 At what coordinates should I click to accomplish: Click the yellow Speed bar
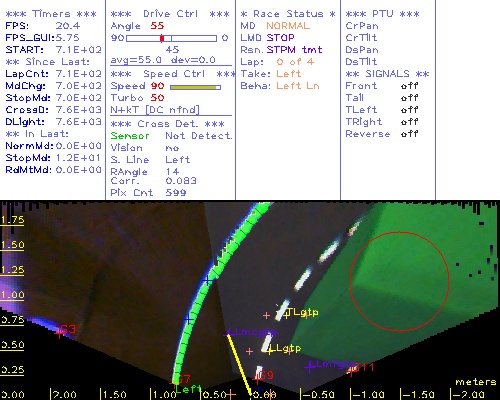[195, 87]
